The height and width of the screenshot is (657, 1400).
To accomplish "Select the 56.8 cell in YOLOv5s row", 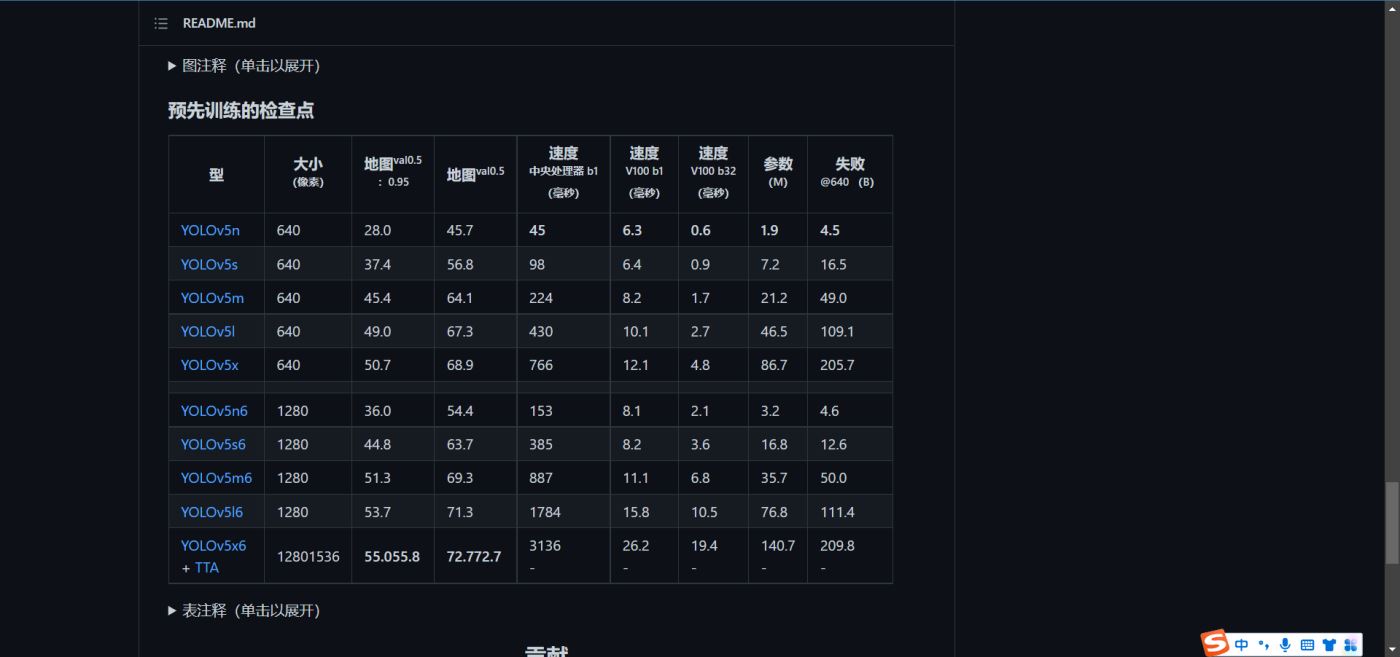I will coord(476,264).
